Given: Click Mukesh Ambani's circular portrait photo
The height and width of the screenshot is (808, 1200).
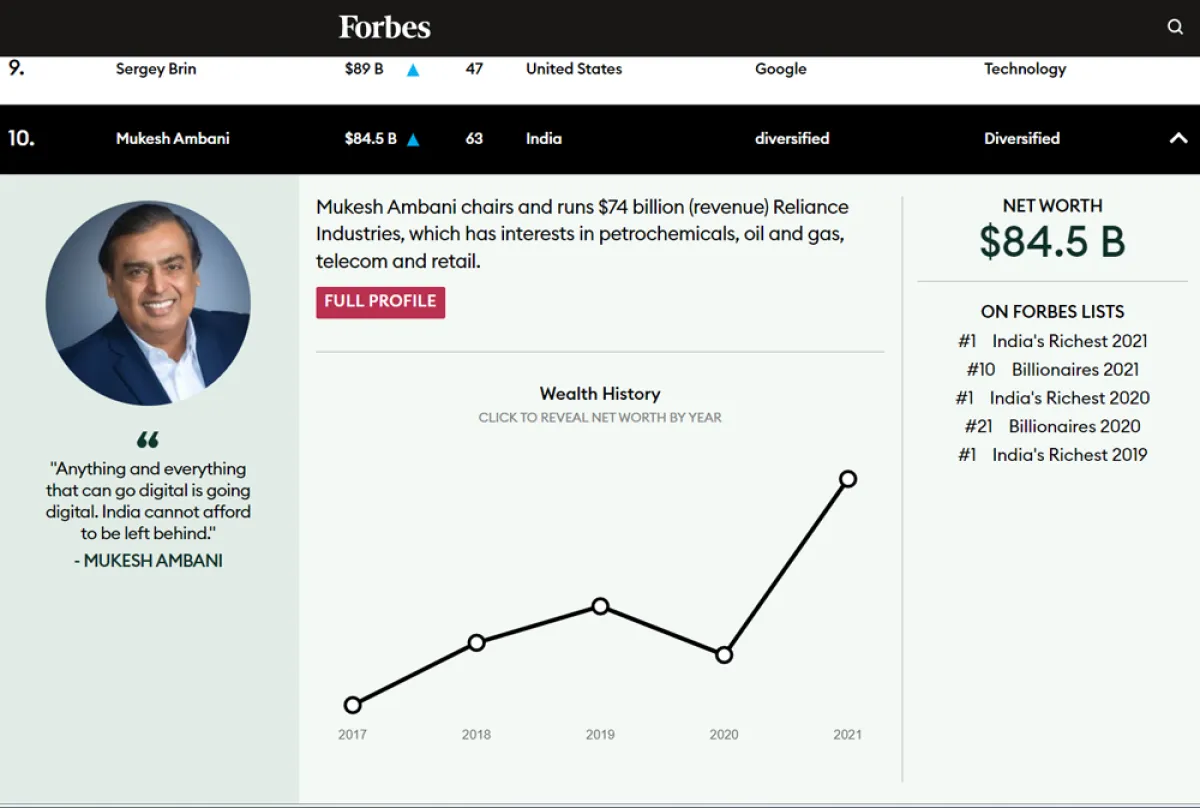Looking at the screenshot, I should pyautogui.click(x=148, y=303).
